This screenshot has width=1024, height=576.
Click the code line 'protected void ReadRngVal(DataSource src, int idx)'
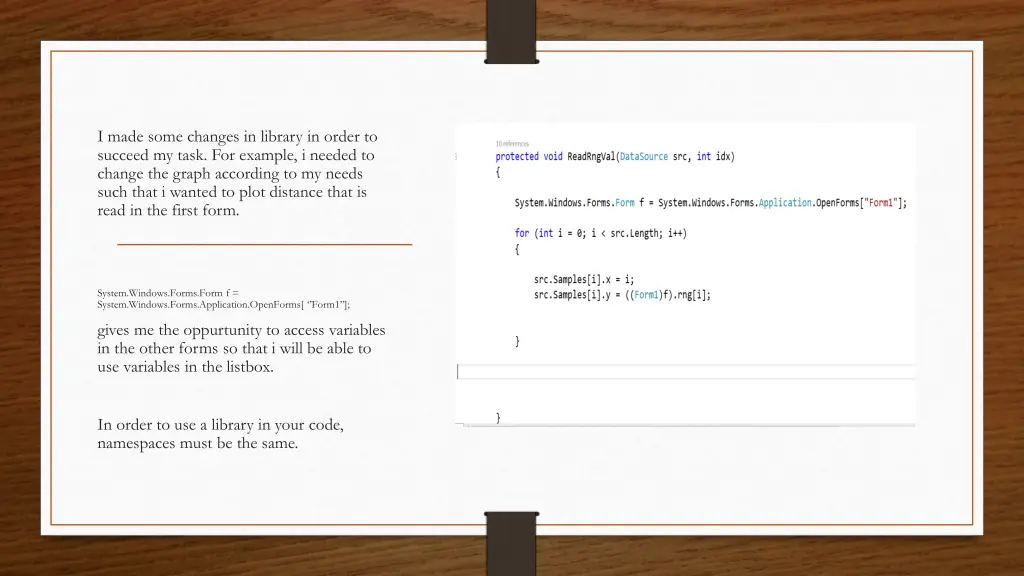coord(615,157)
